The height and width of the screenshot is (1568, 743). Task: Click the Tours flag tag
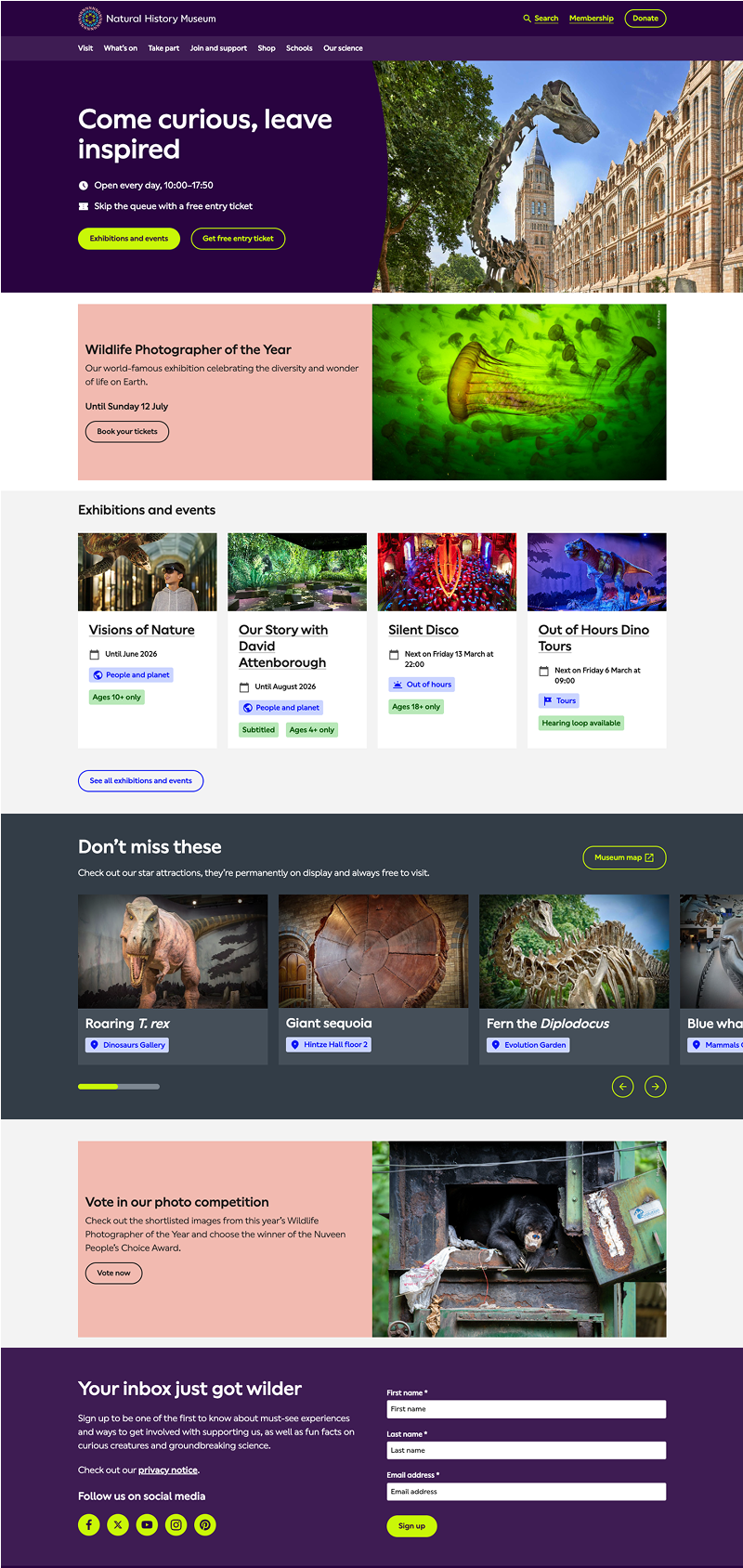tap(559, 700)
